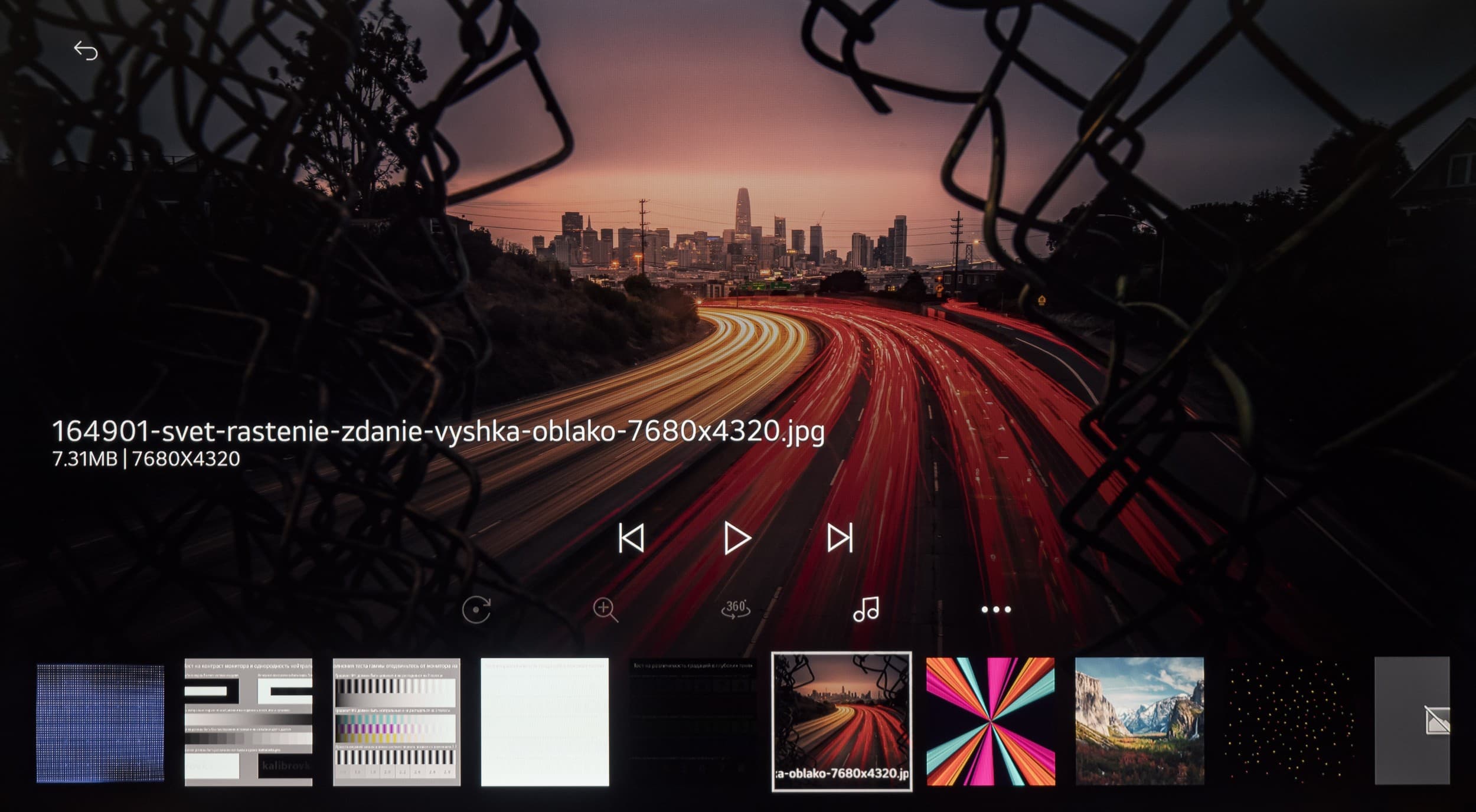1476x812 pixels.
Task: Skip to the next photo
Action: point(840,538)
